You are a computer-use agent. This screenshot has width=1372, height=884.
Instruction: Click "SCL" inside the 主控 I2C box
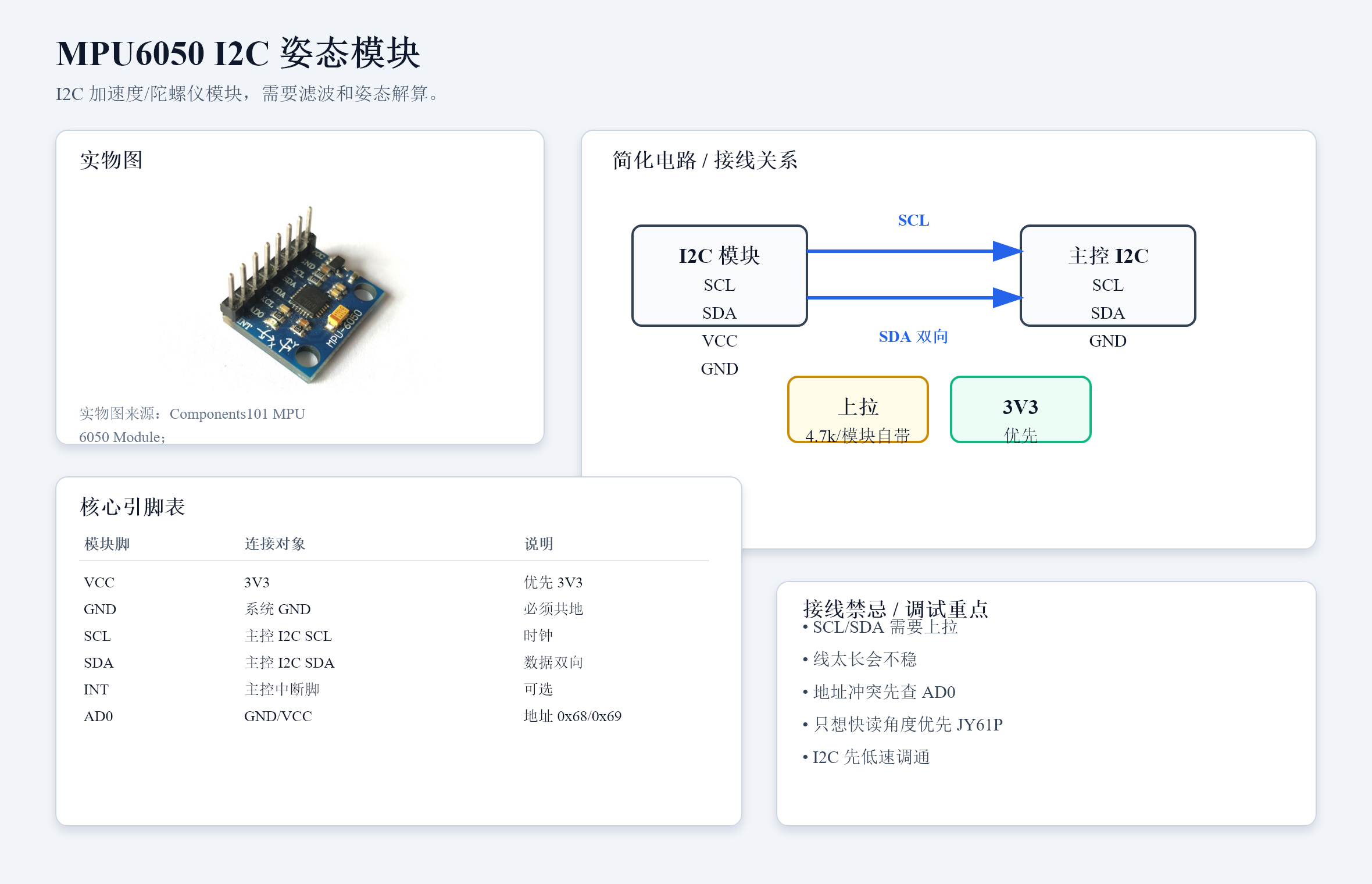point(1107,285)
